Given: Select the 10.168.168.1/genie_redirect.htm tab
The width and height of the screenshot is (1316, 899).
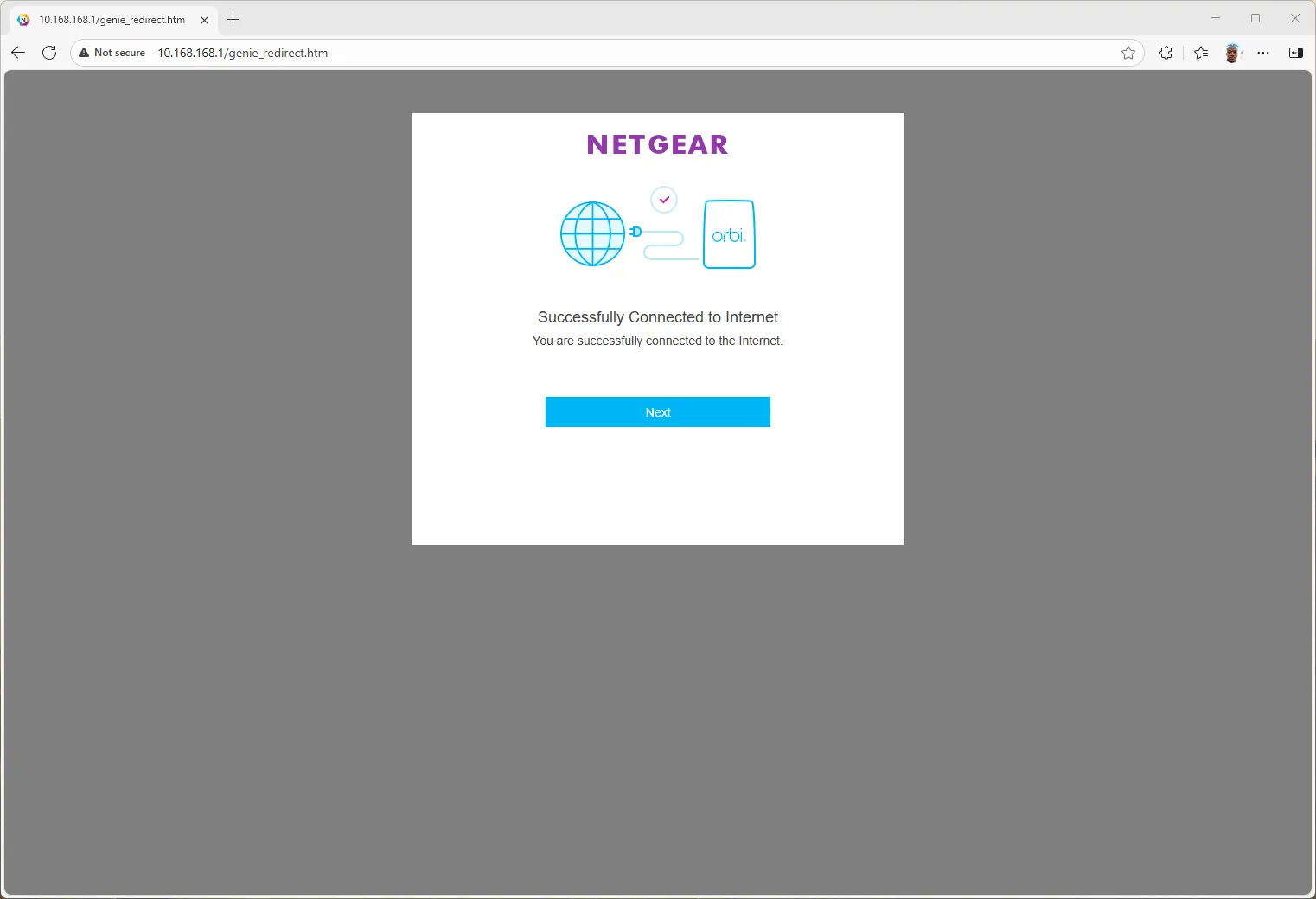Looking at the screenshot, I should (x=113, y=20).
